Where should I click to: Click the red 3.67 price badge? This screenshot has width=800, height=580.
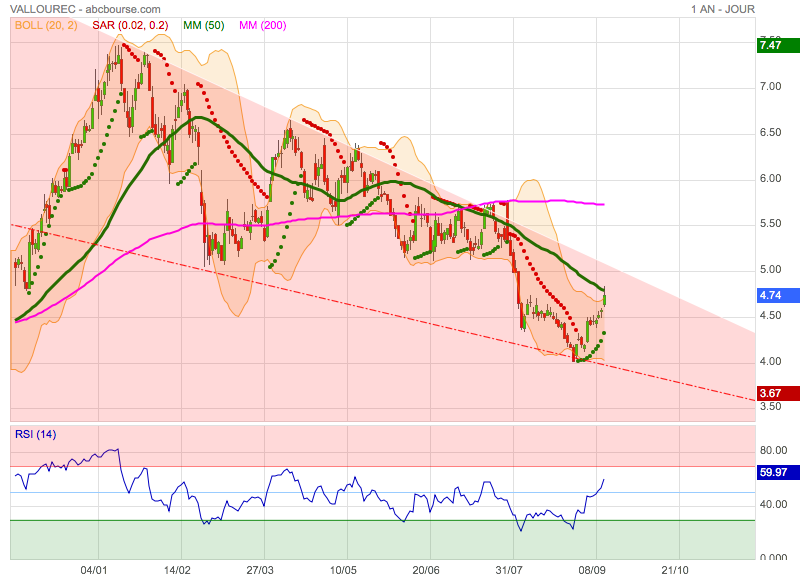[x=778, y=393]
